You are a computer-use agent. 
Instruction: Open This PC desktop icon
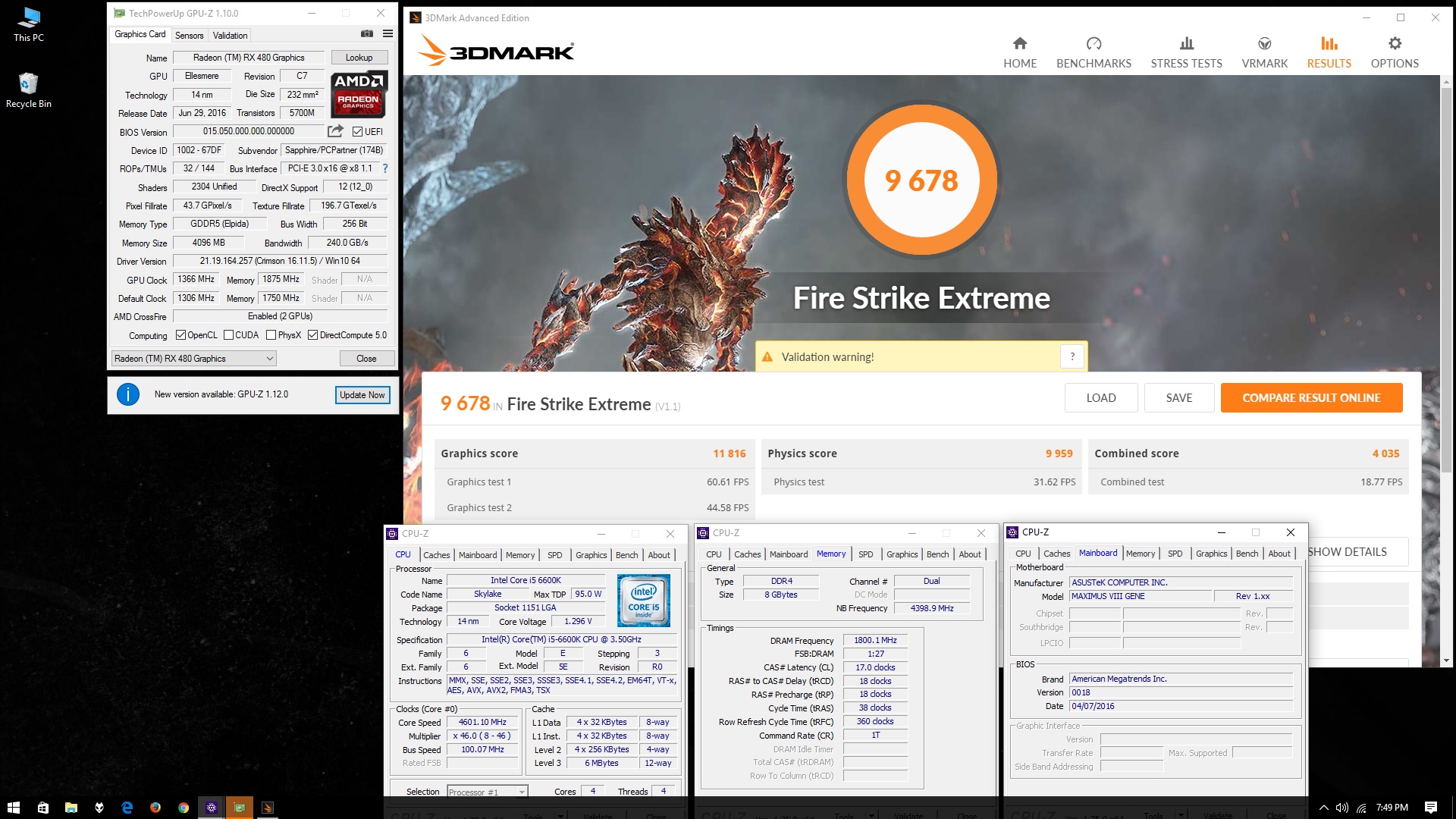(29, 24)
